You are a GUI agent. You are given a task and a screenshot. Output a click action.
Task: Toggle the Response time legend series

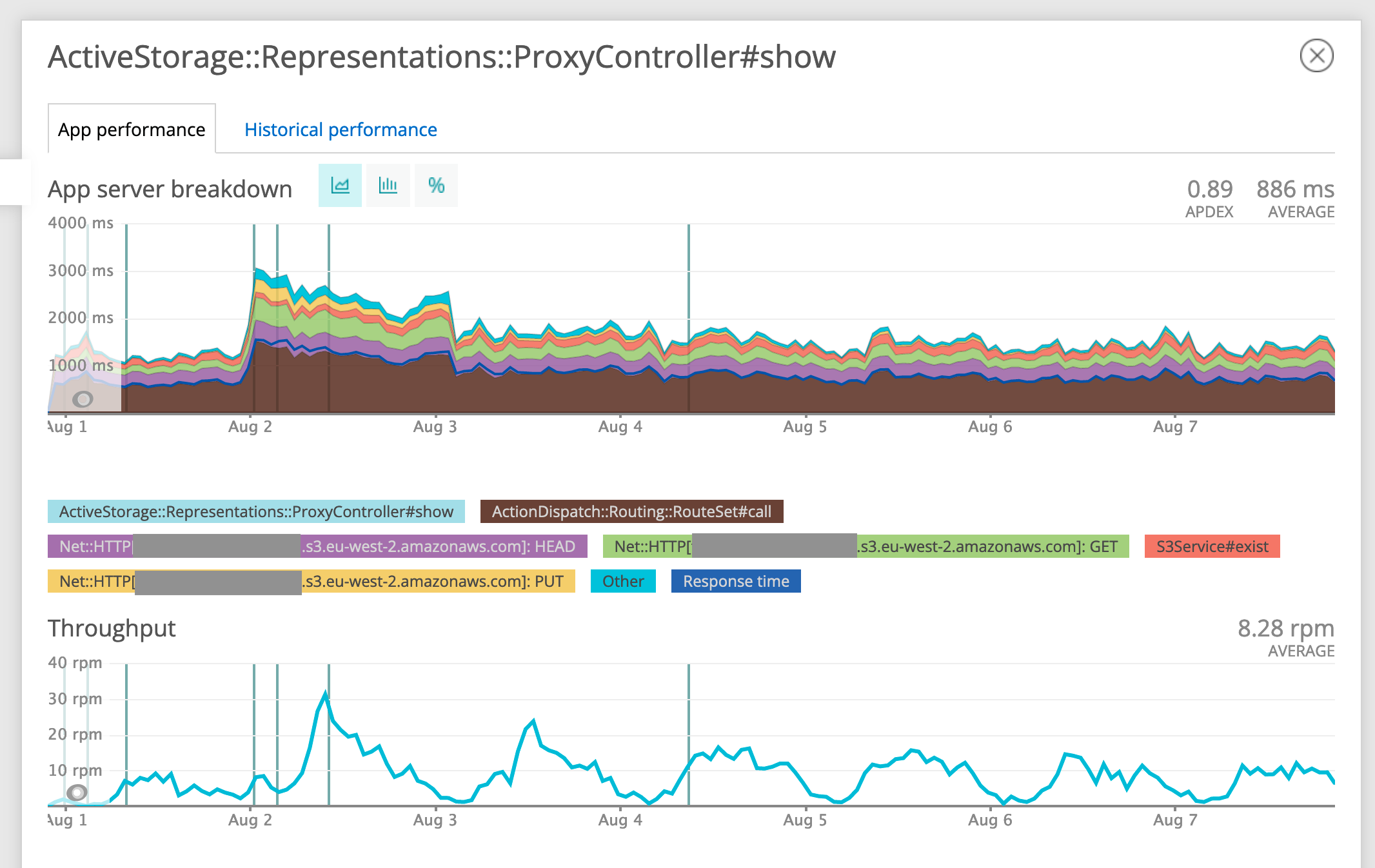point(736,581)
